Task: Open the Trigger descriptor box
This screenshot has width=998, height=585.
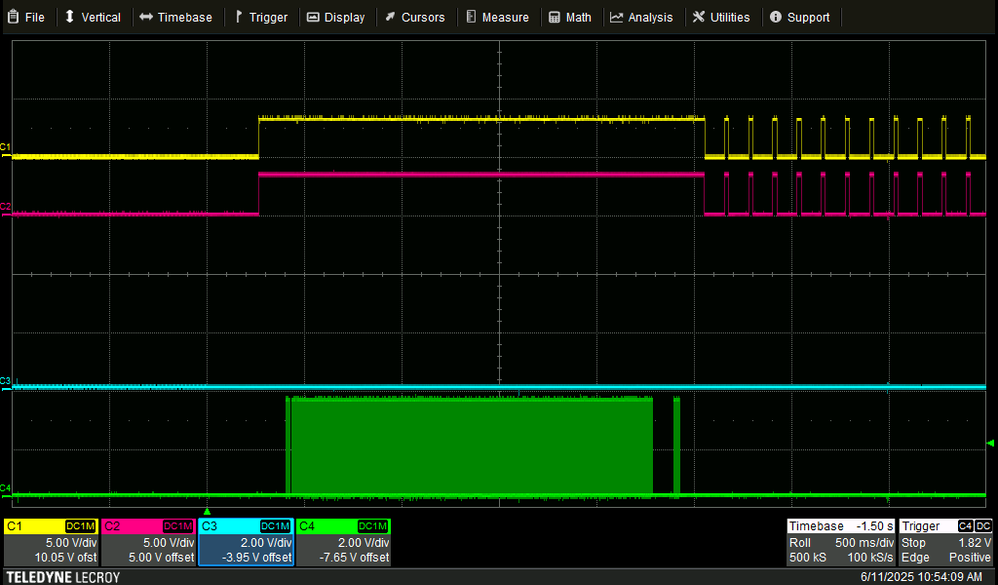Action: pos(946,542)
